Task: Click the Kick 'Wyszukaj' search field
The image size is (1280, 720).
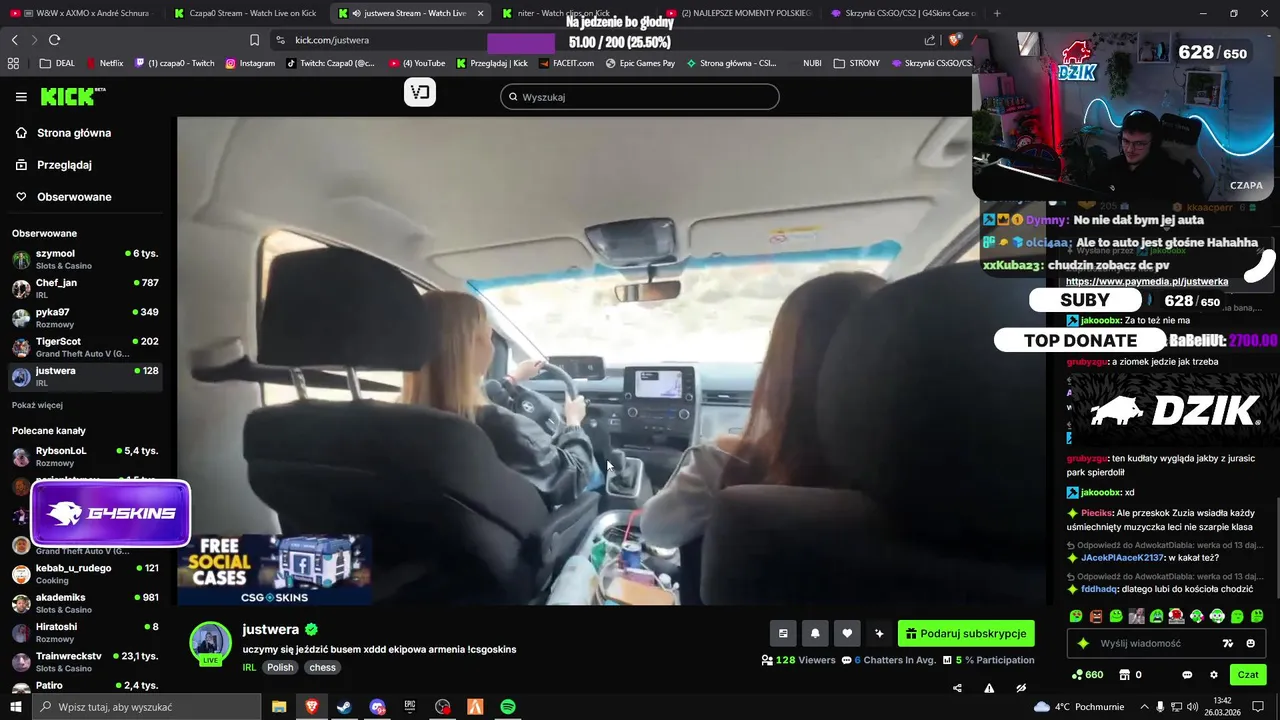Action: coord(640,97)
